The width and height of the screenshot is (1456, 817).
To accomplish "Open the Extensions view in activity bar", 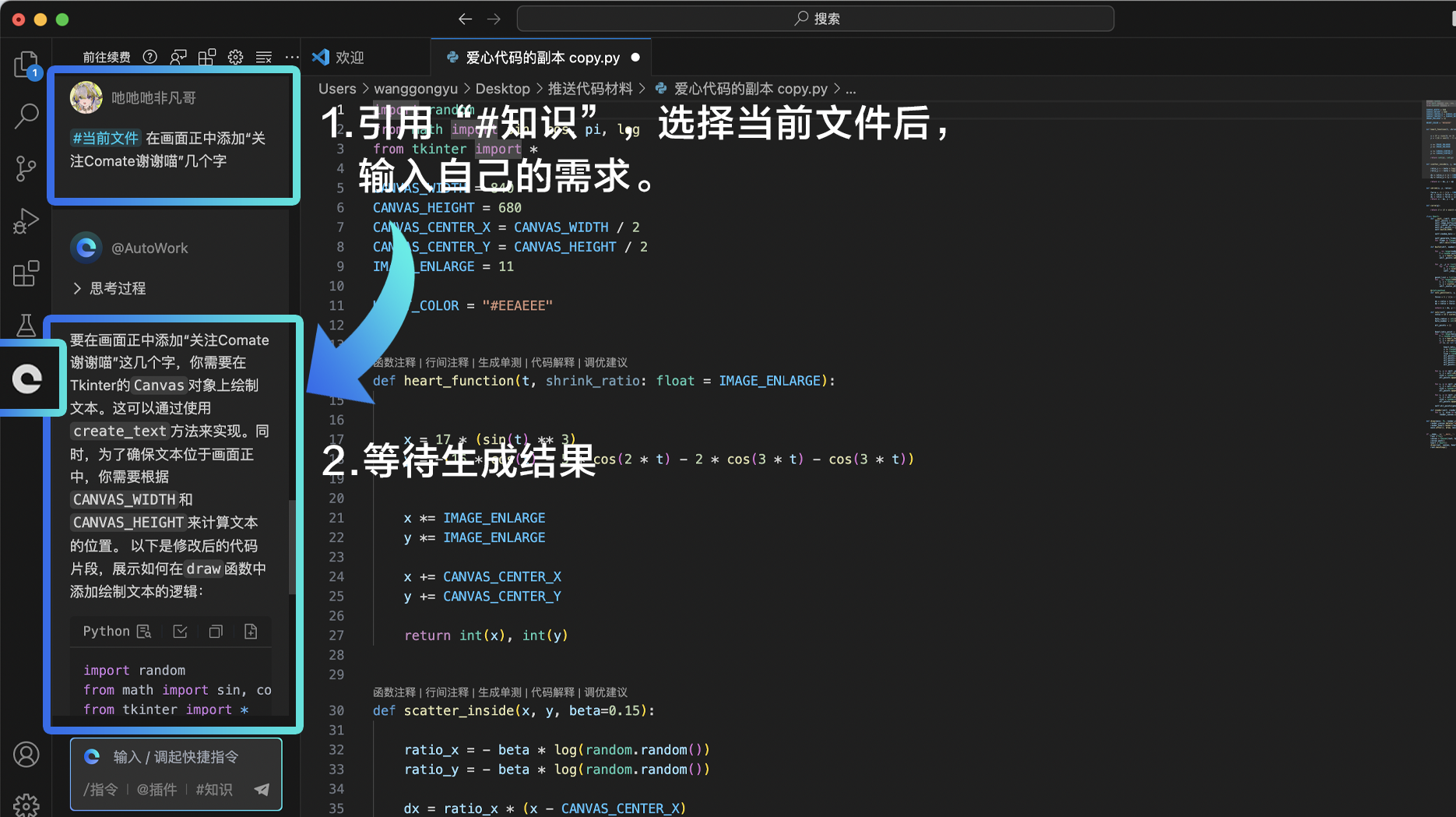I will click(26, 273).
